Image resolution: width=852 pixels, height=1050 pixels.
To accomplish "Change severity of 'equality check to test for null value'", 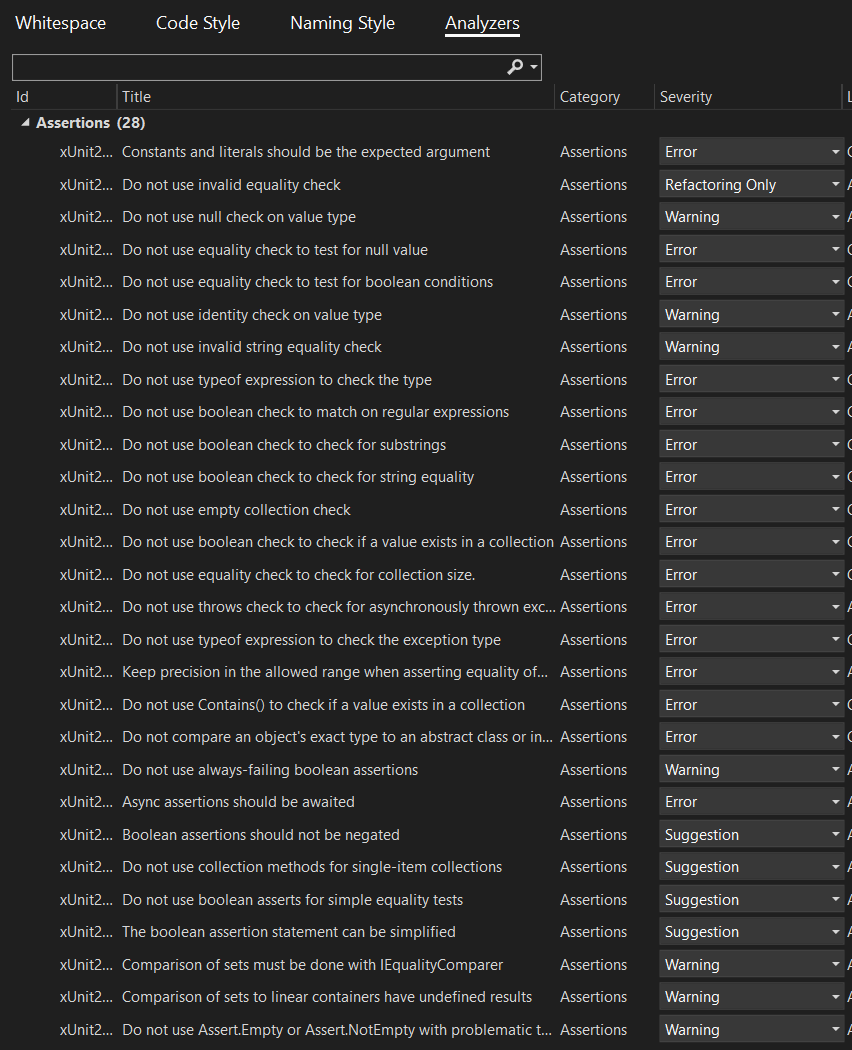I will tap(751, 250).
